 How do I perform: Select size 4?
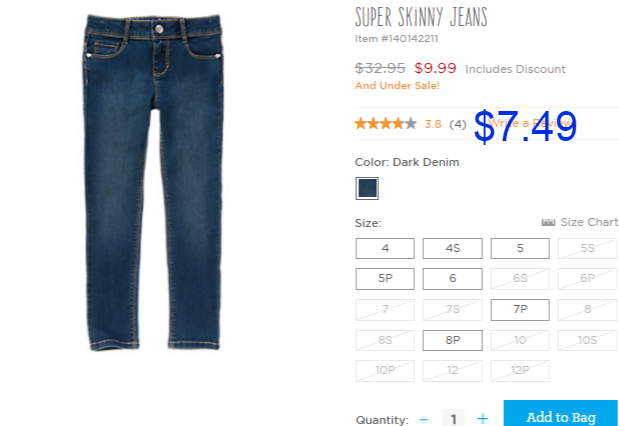pos(385,248)
